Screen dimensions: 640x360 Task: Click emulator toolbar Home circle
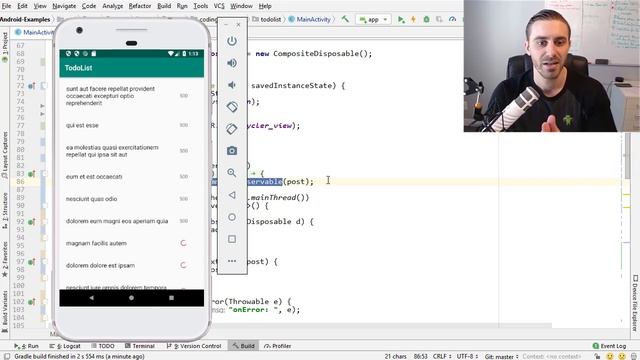(x=232, y=217)
